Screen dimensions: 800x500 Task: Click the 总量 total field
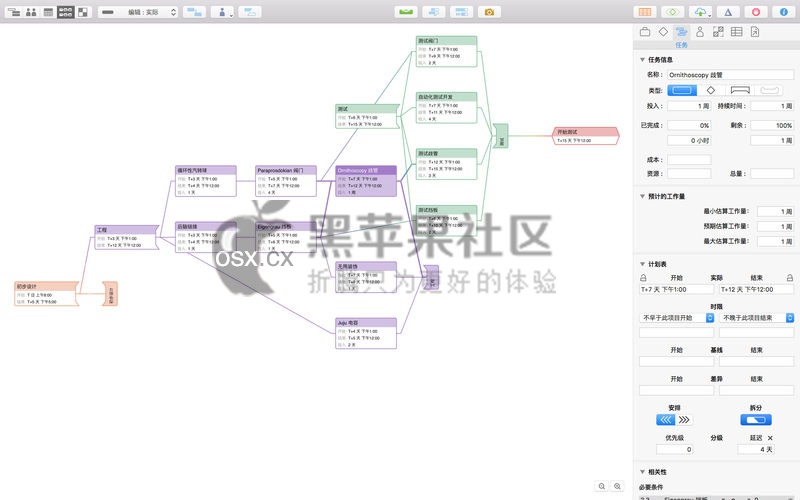point(772,173)
